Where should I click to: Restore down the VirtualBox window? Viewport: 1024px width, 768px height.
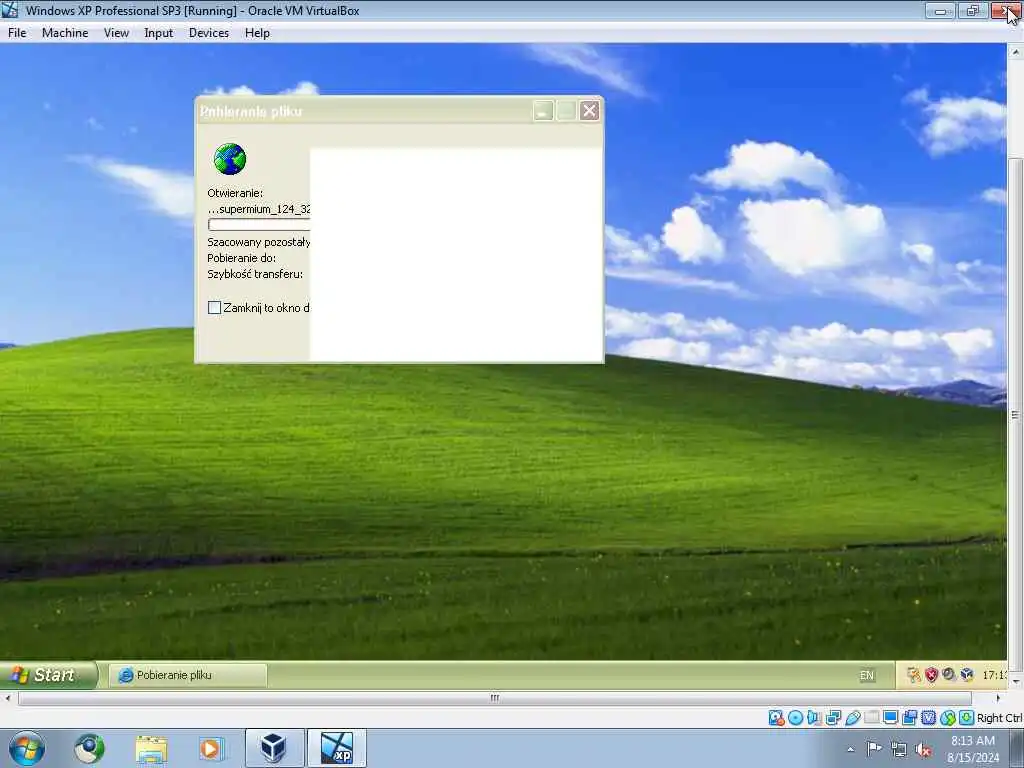click(972, 10)
